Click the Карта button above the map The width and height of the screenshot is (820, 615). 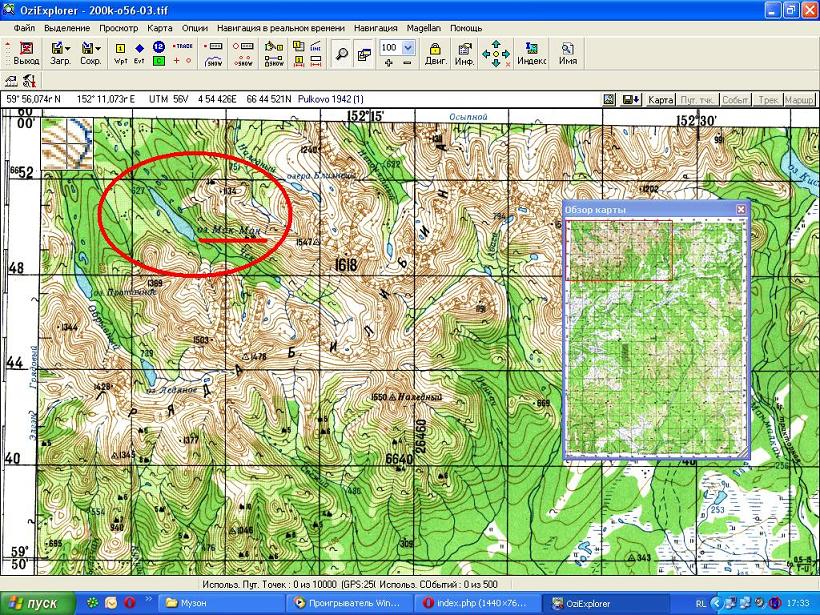(661, 100)
